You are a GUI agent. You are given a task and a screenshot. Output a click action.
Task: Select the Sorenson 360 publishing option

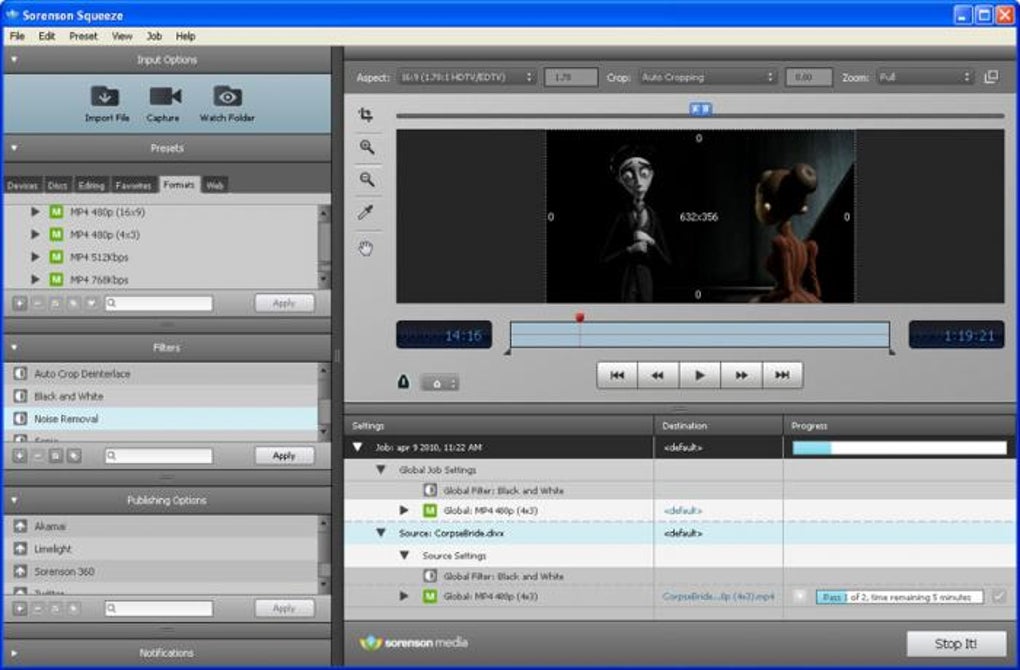tap(161, 571)
